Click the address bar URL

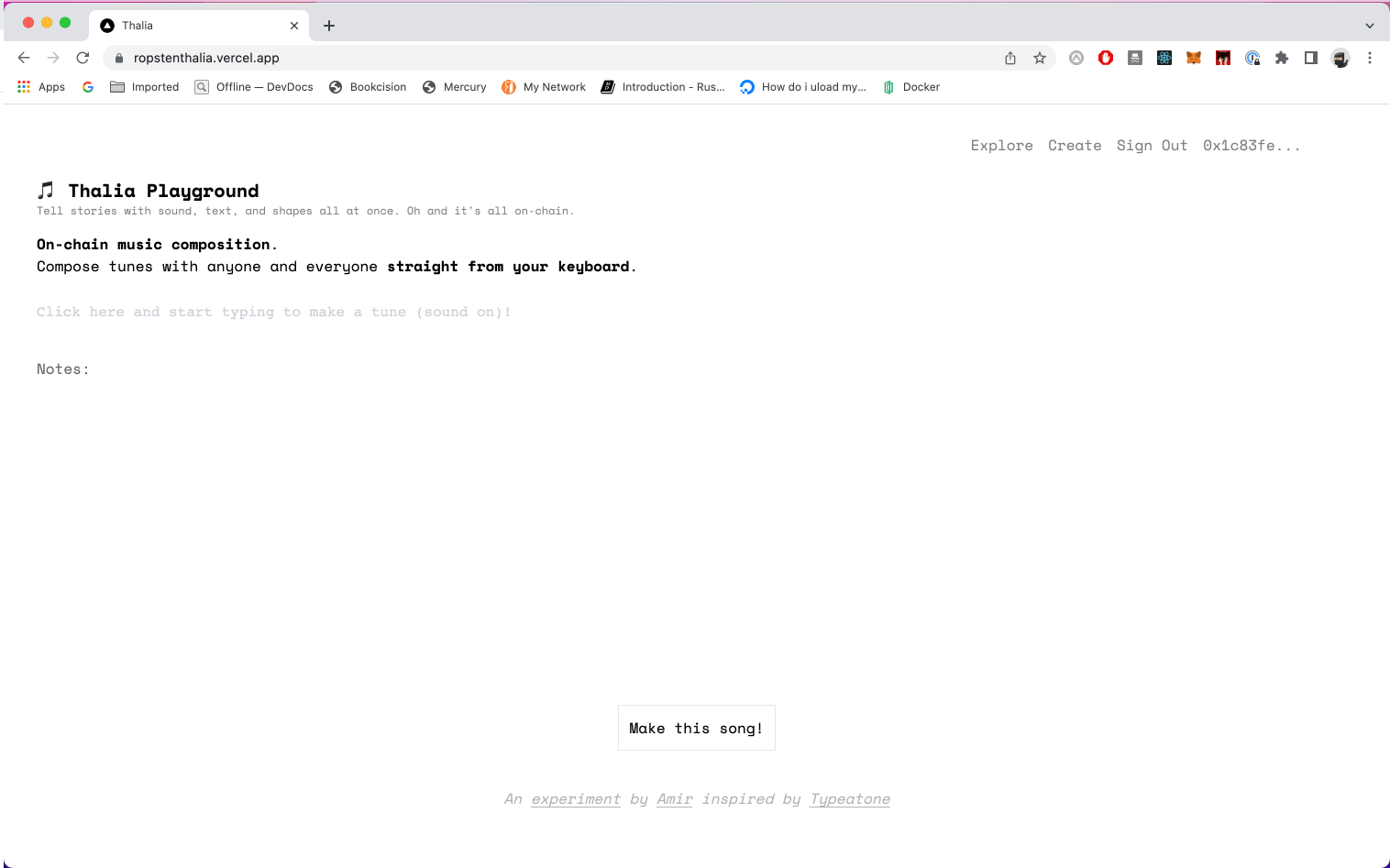click(x=206, y=58)
